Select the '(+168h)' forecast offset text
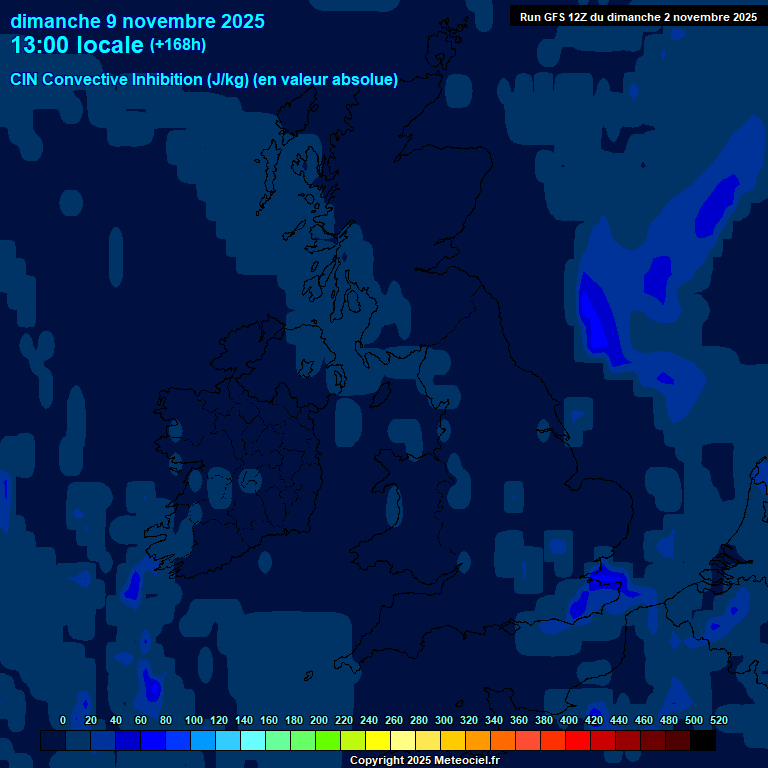768x768 pixels. coord(177,45)
